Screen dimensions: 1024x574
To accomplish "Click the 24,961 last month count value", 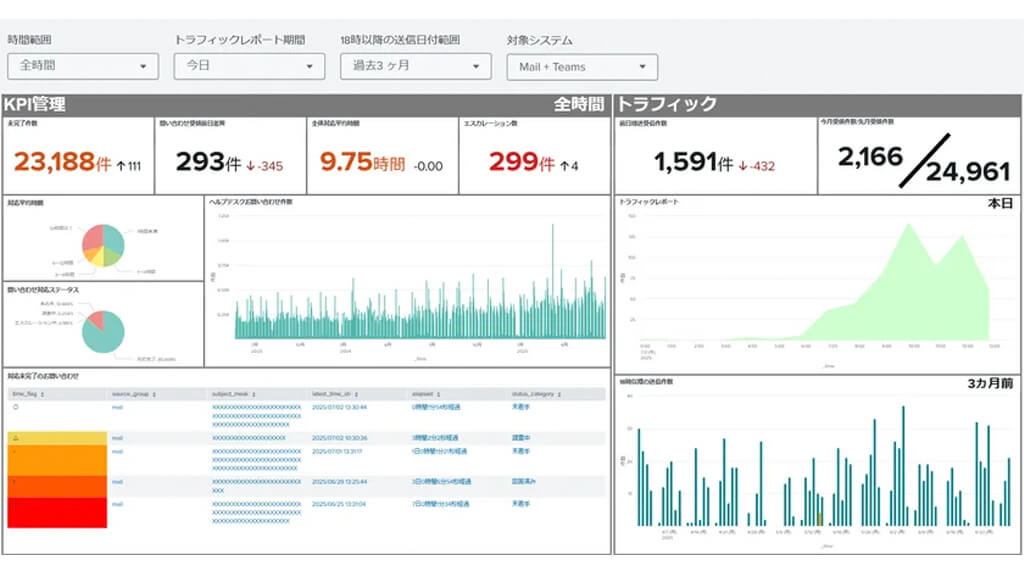I will click(x=968, y=172).
